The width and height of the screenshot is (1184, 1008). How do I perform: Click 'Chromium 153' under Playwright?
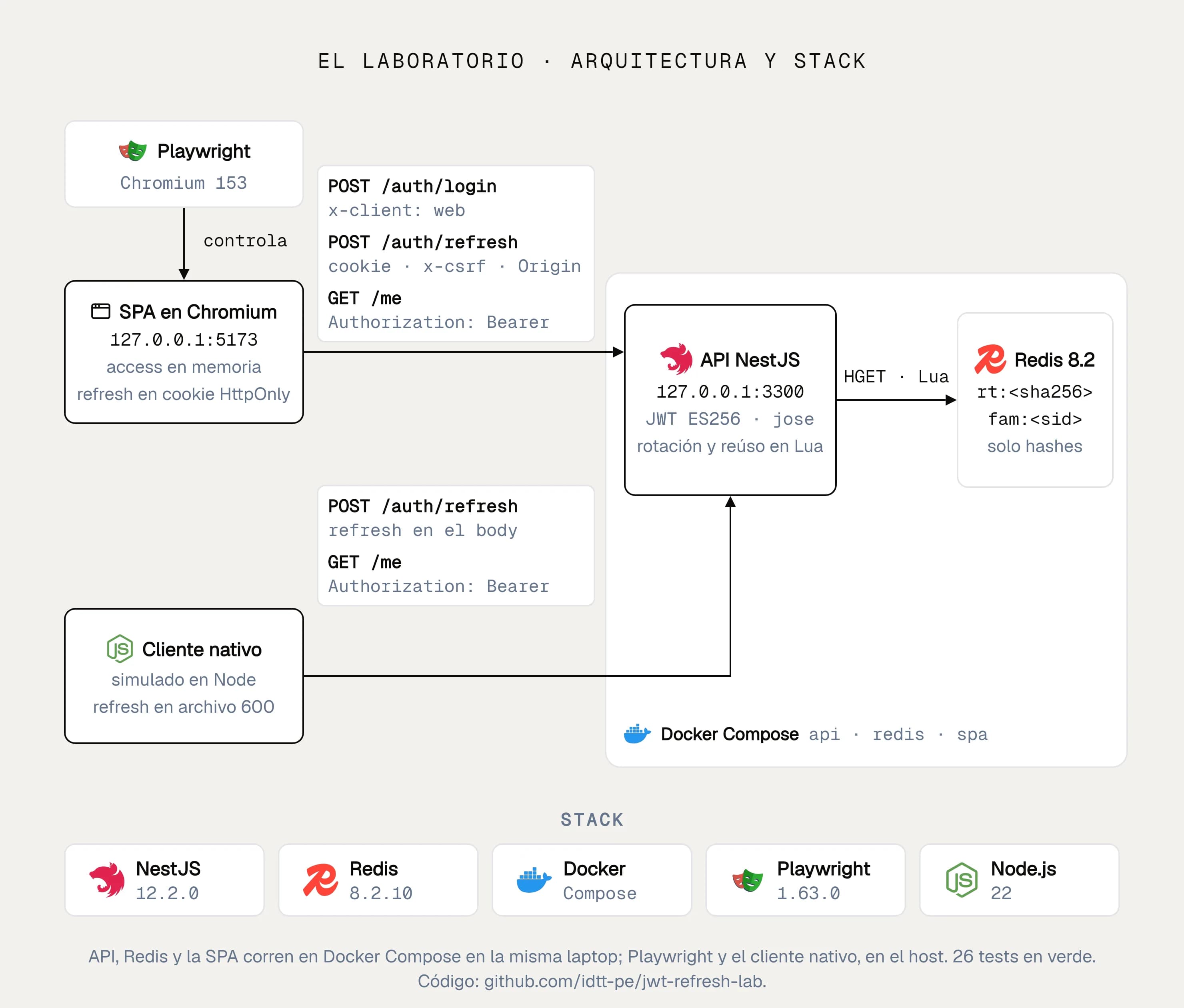(184, 183)
